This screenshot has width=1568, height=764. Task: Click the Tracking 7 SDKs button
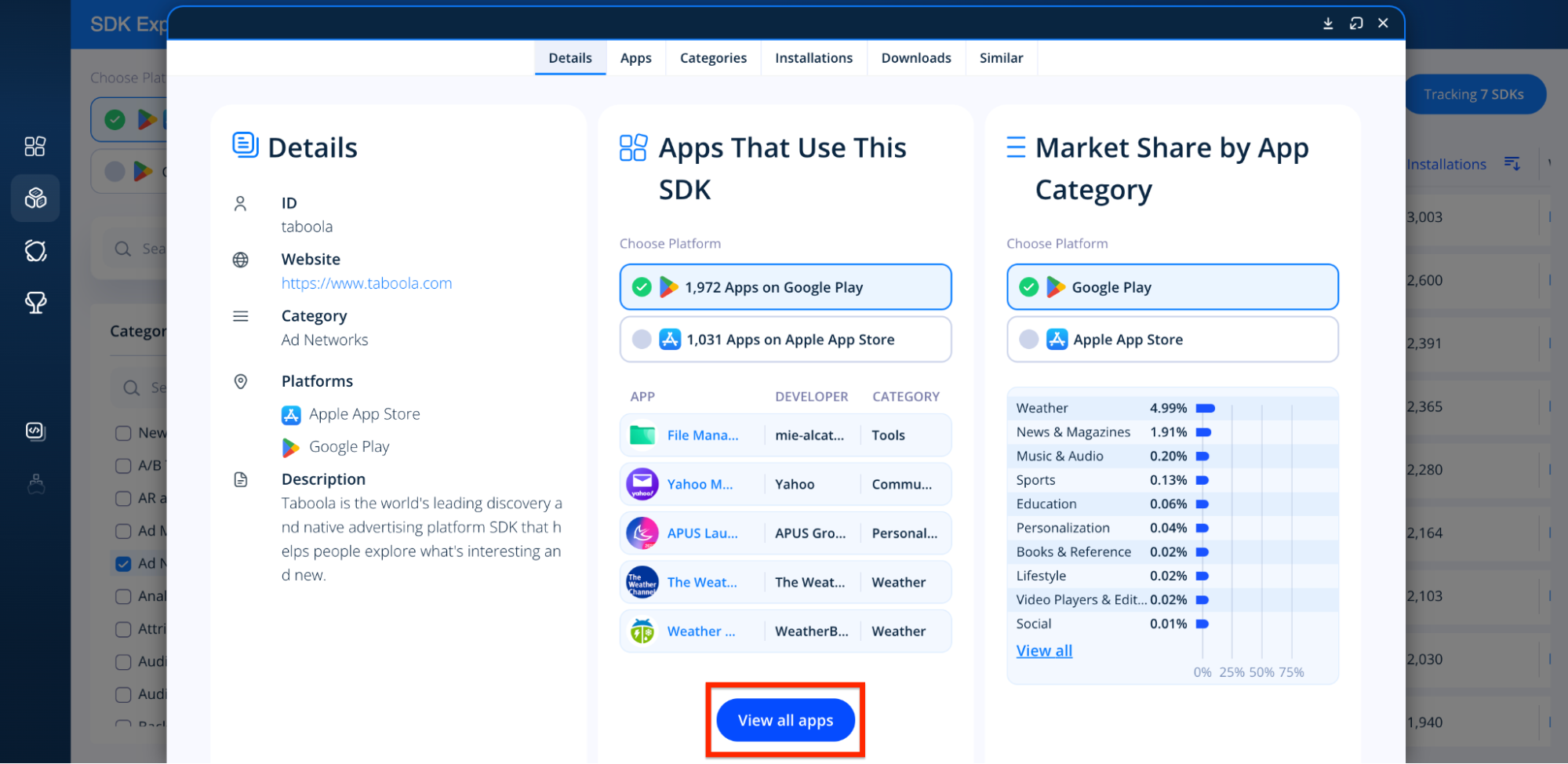click(x=1474, y=94)
